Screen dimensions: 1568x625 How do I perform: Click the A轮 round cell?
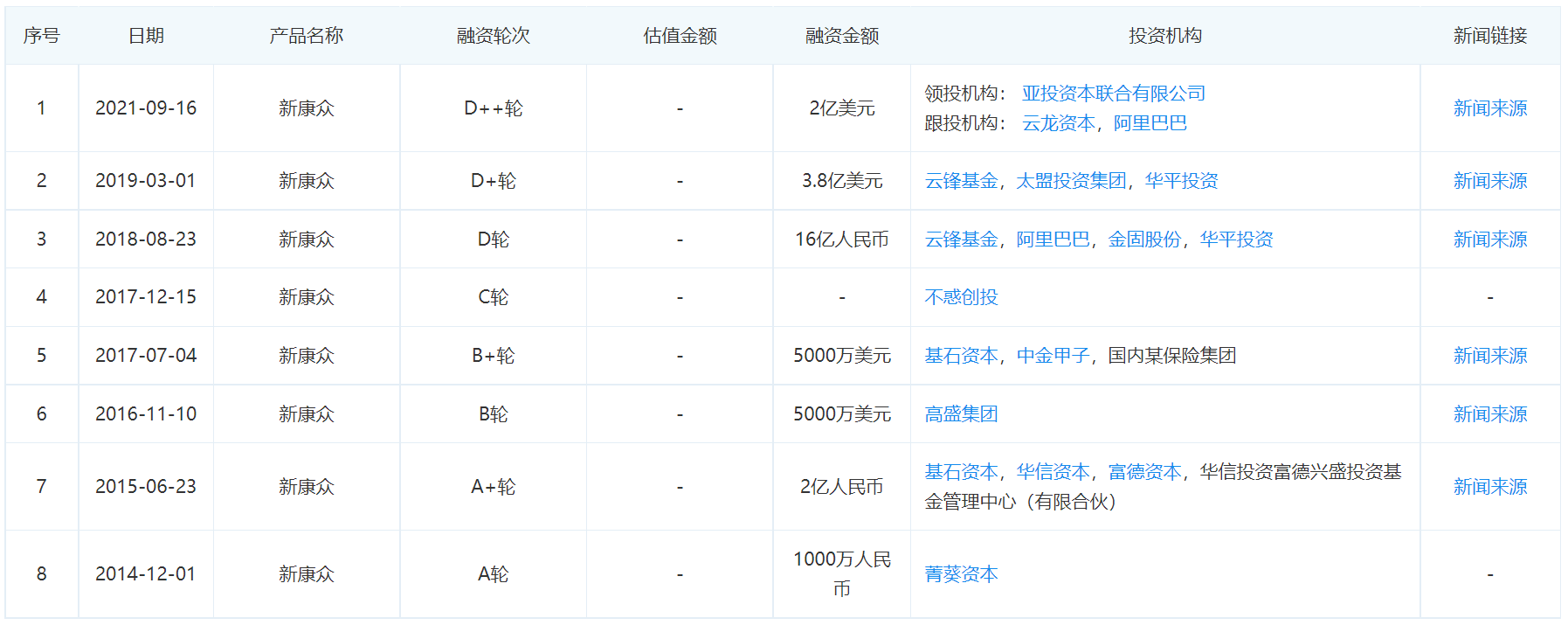(494, 574)
